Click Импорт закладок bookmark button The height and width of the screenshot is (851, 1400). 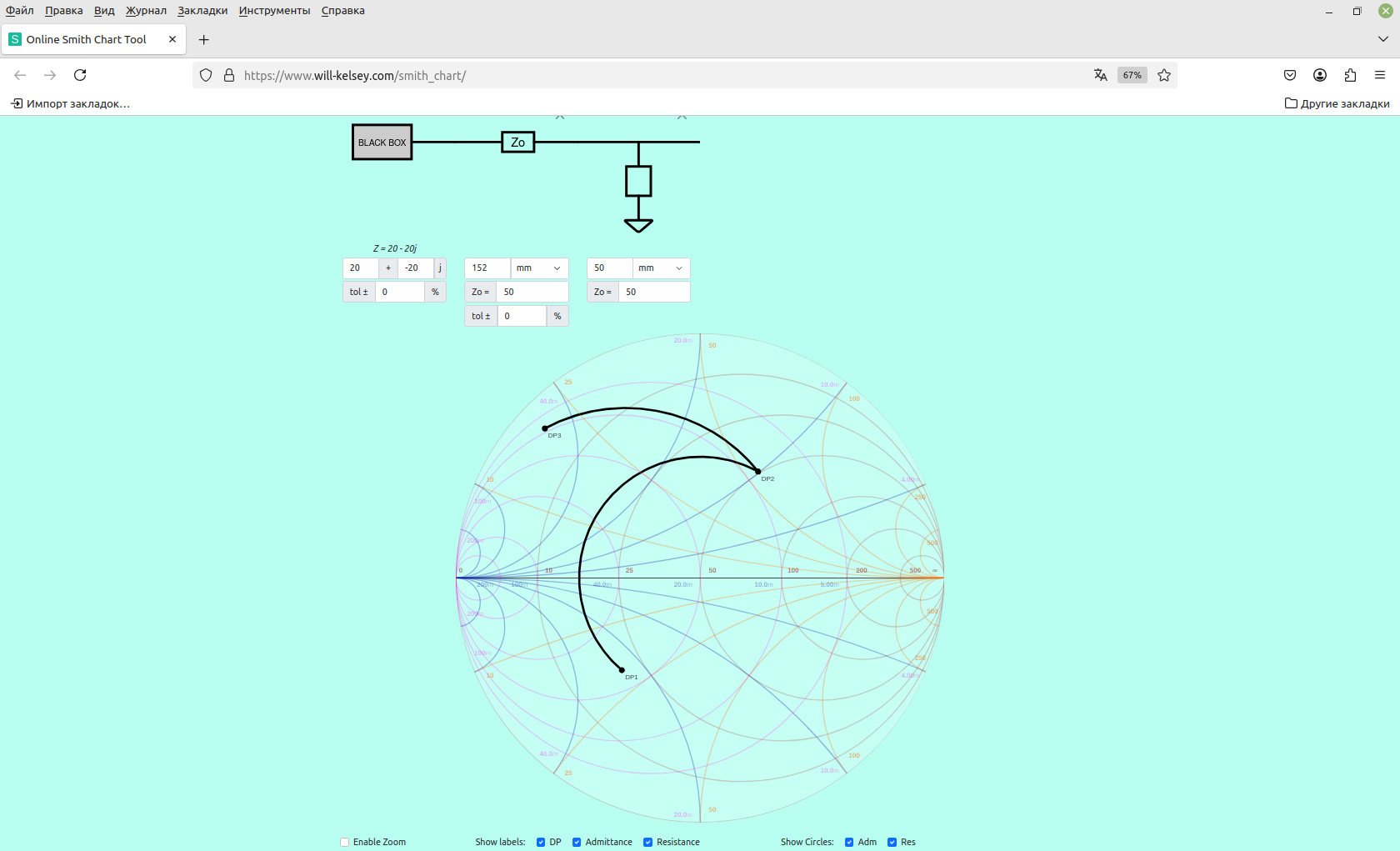coord(71,103)
